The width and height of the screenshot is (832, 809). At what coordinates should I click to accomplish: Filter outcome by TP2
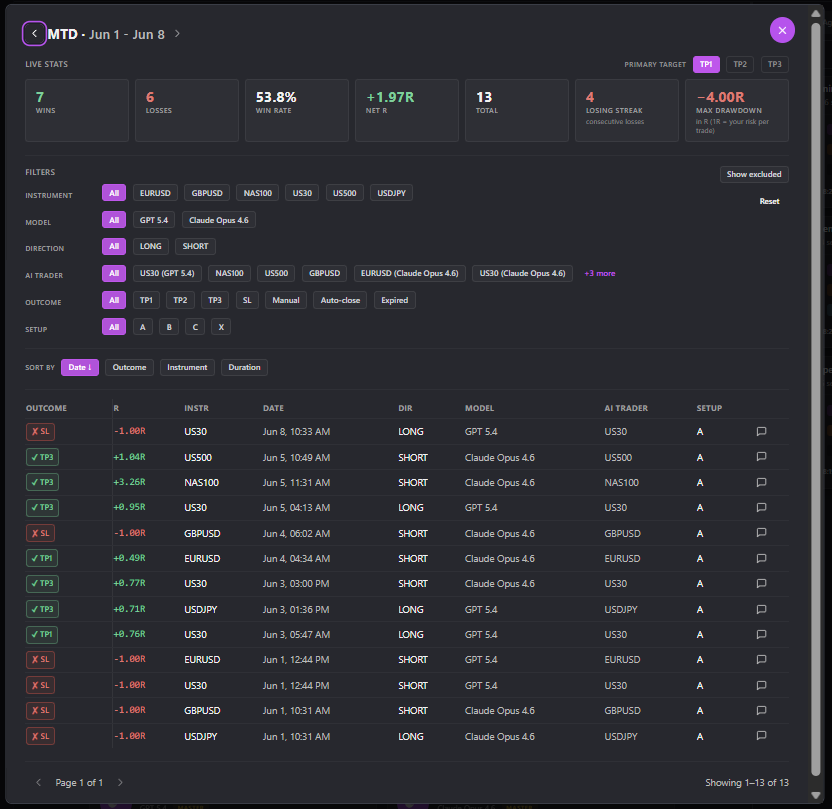click(x=180, y=300)
